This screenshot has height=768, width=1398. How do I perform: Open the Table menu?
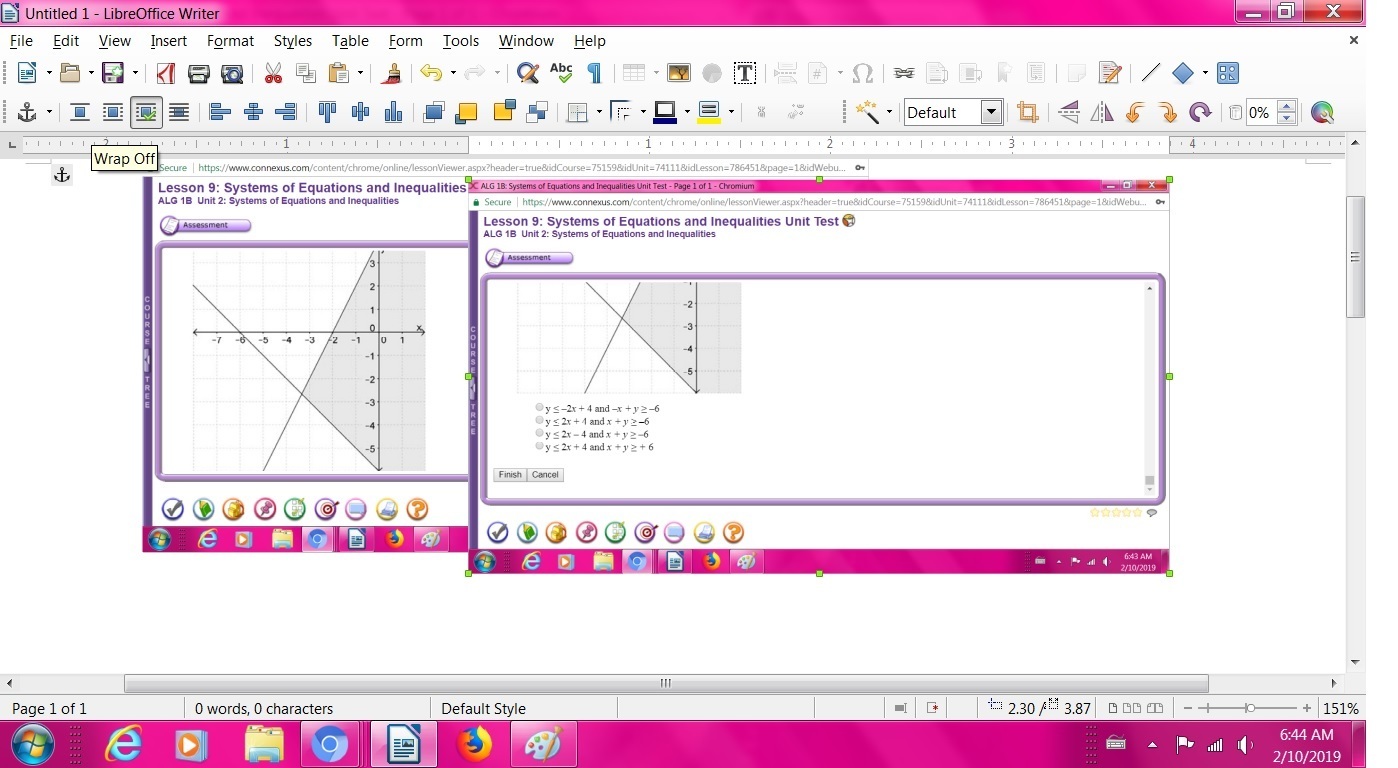click(x=350, y=41)
